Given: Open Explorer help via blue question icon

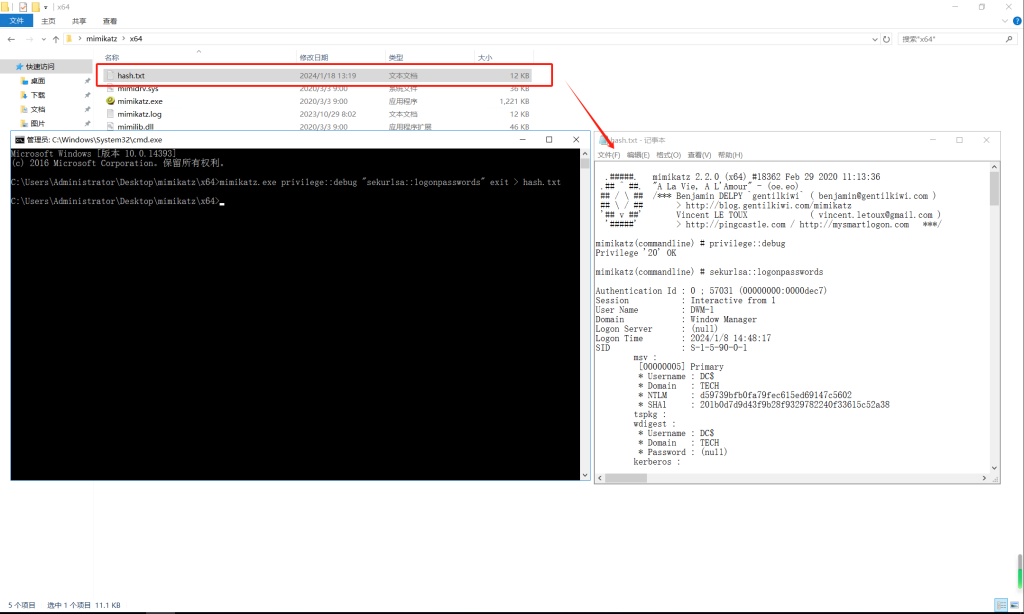Looking at the screenshot, I should click(1017, 21).
